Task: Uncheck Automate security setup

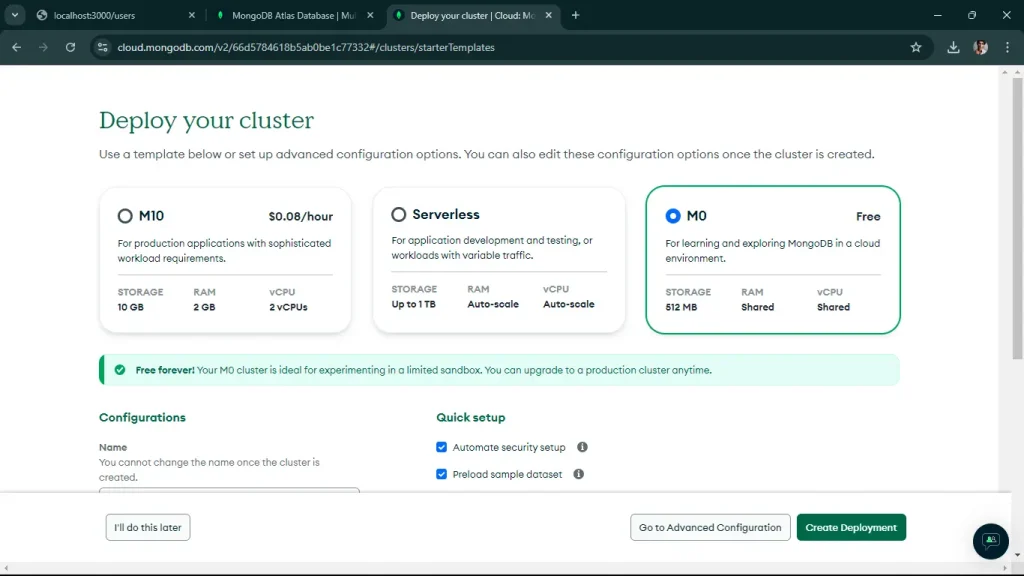Action: click(x=441, y=447)
